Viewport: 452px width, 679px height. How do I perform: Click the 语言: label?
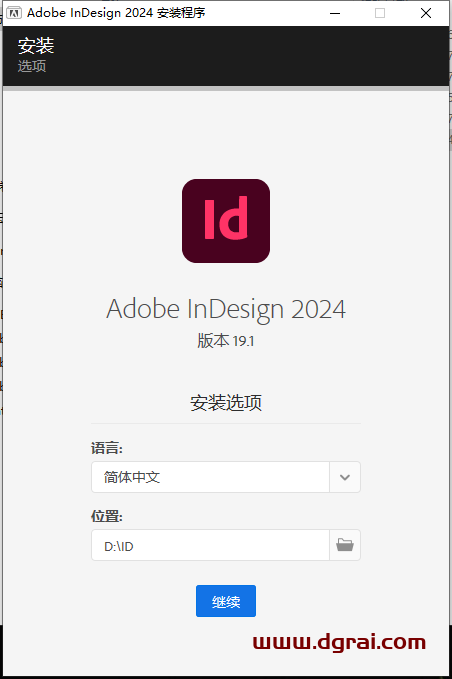click(107, 448)
